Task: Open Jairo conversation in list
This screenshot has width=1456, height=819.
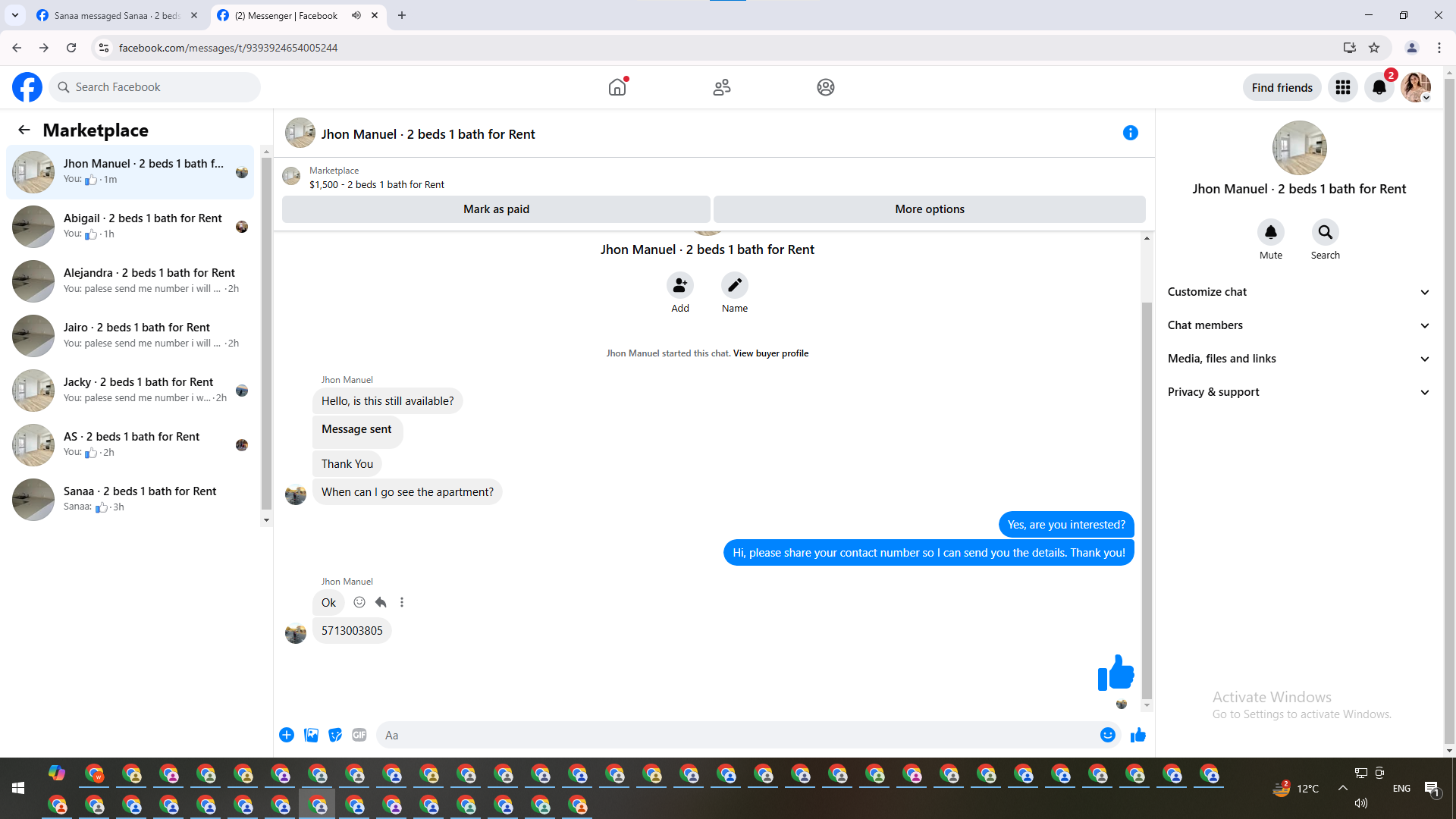Action: [x=130, y=336]
